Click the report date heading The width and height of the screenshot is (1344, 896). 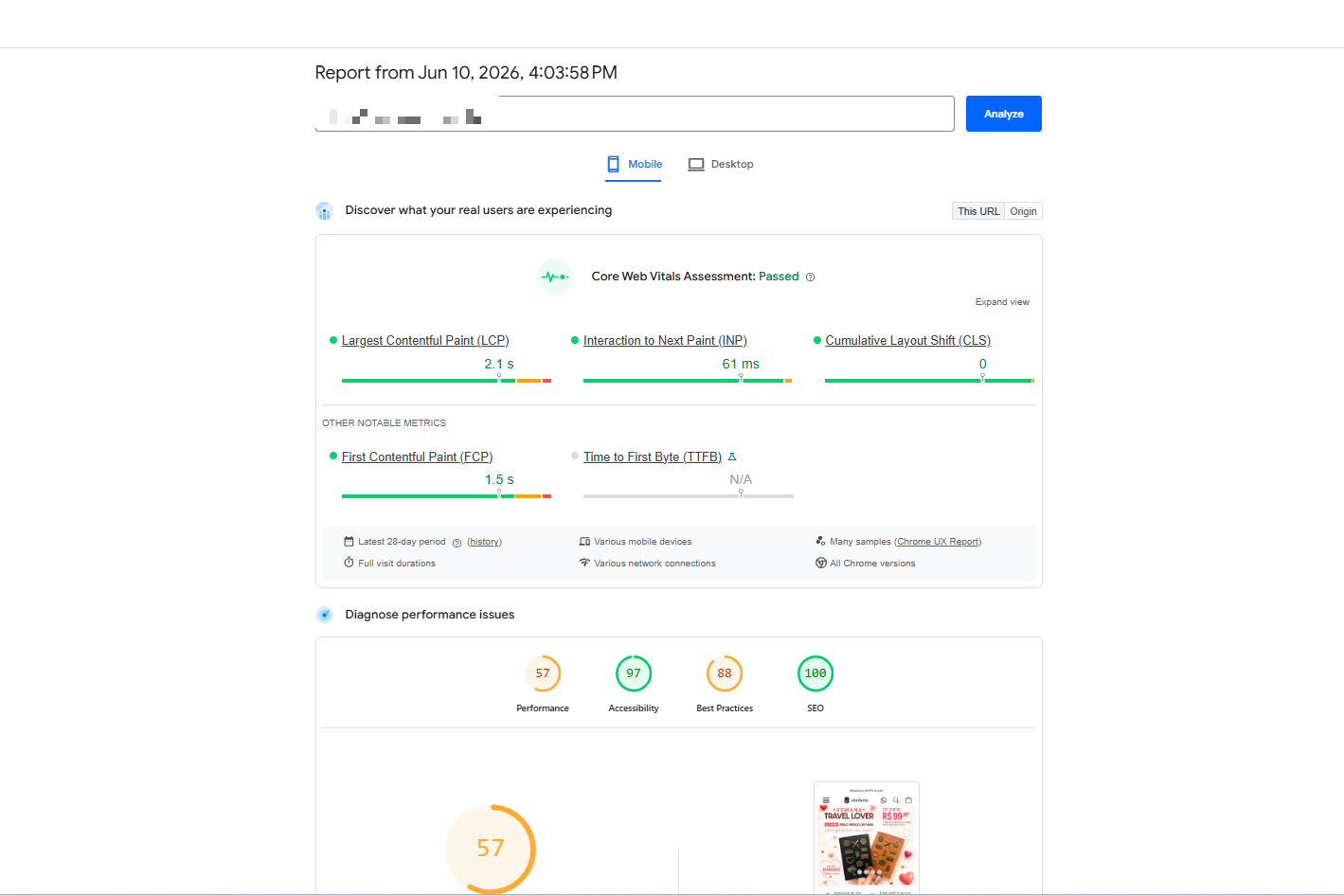(x=466, y=73)
